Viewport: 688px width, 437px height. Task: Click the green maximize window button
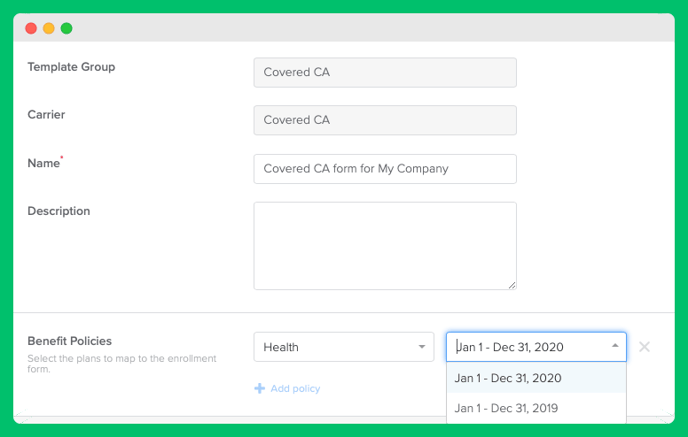click(x=66, y=29)
